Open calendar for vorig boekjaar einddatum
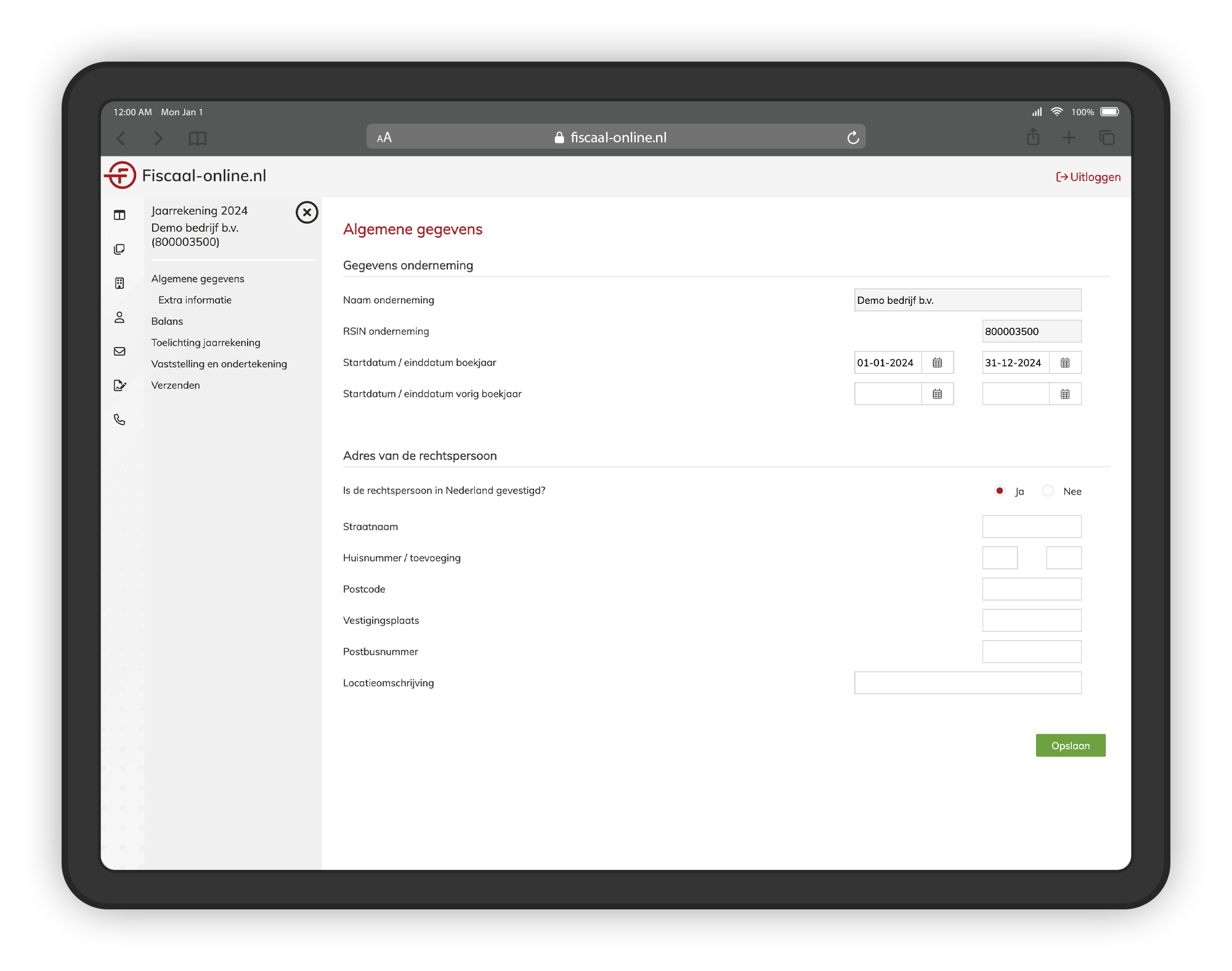Screen dimensions: 1232x971 [x=1065, y=394]
